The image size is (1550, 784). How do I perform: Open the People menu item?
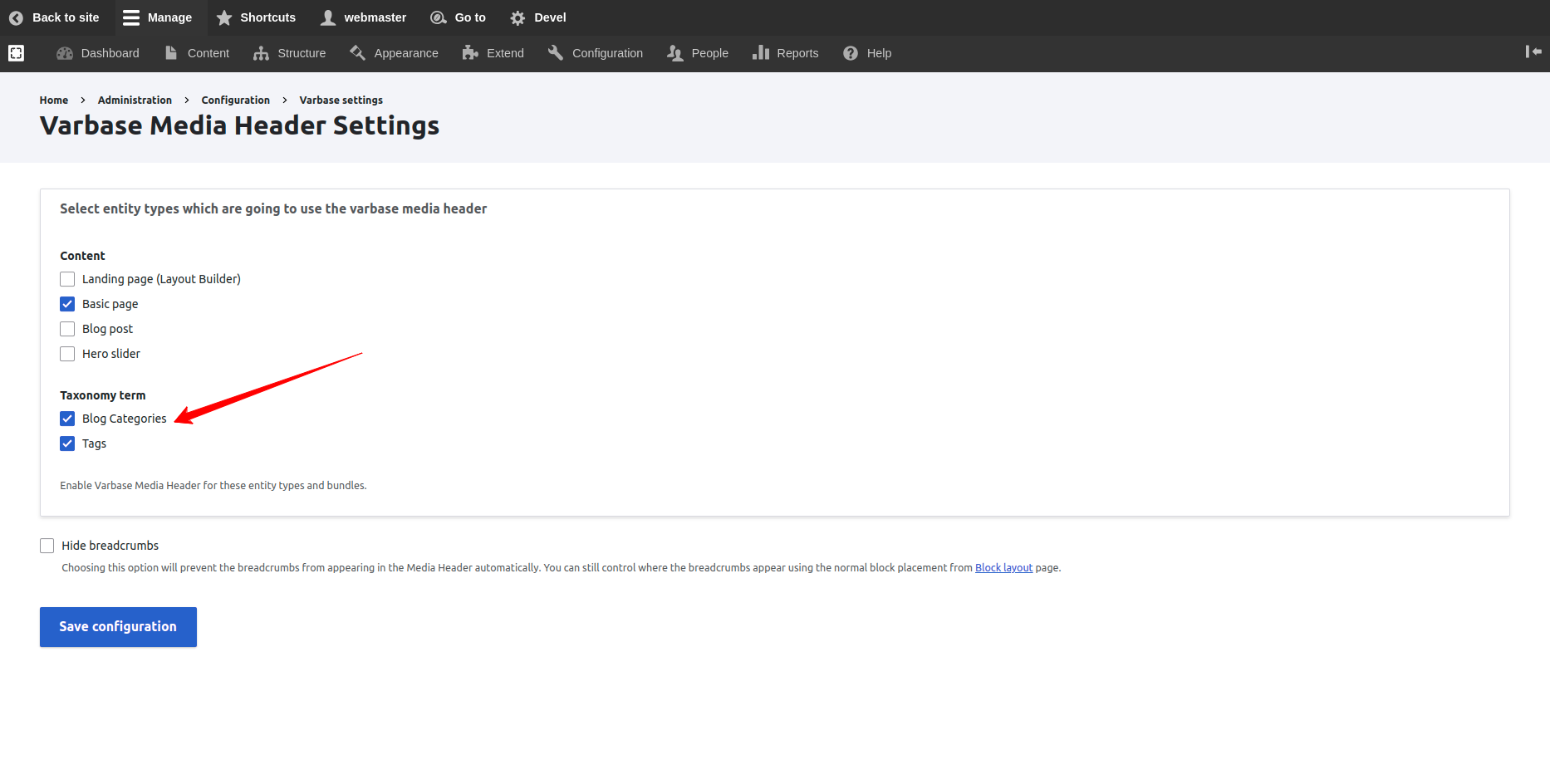(x=709, y=53)
